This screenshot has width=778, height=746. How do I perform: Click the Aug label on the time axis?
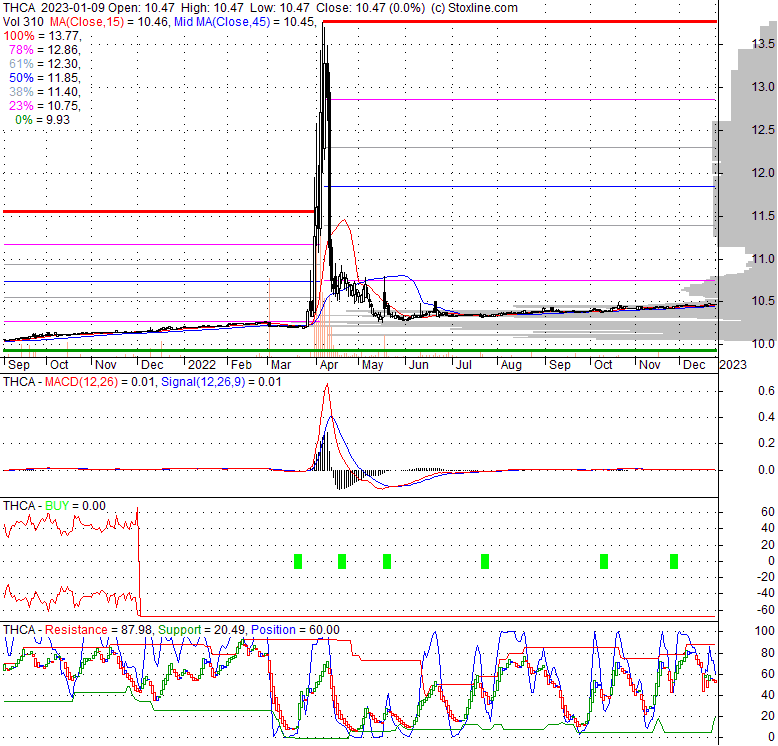[511, 365]
